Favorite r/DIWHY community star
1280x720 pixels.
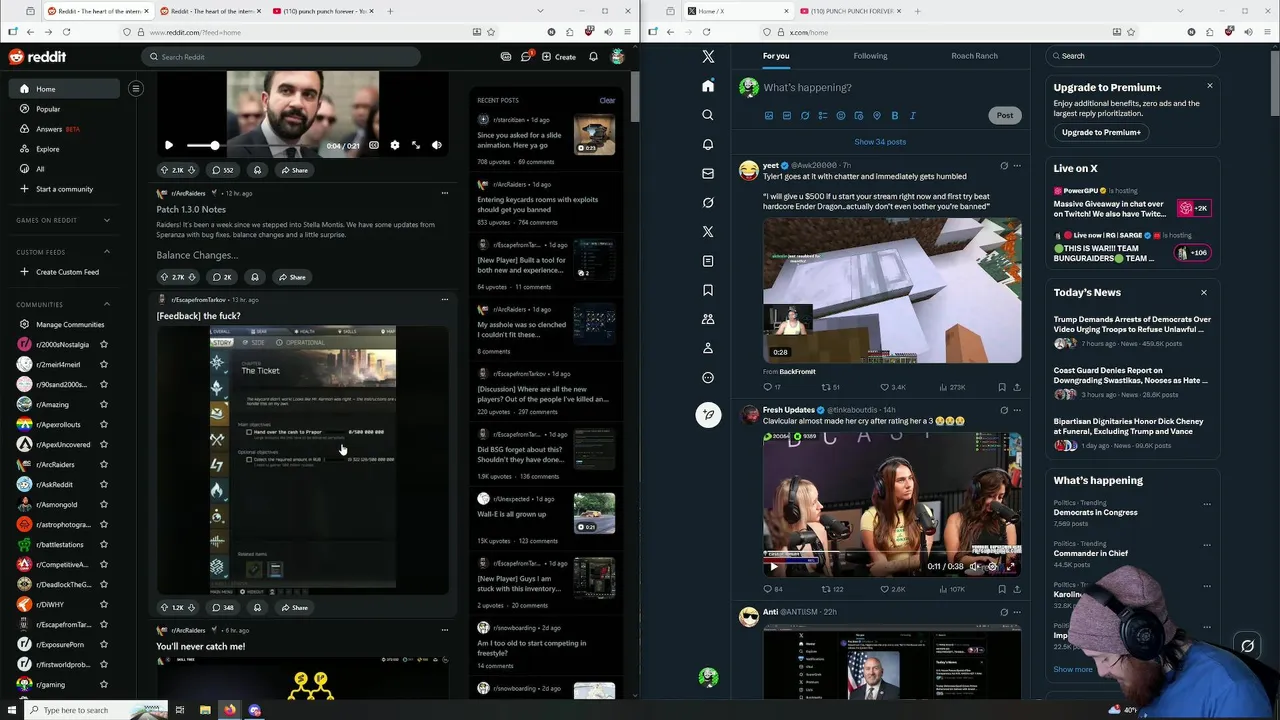tap(104, 605)
